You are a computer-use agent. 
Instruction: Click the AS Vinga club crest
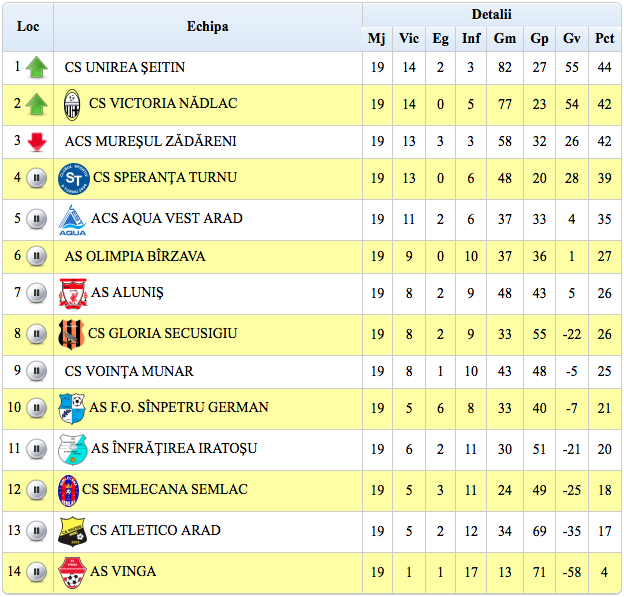point(72,572)
